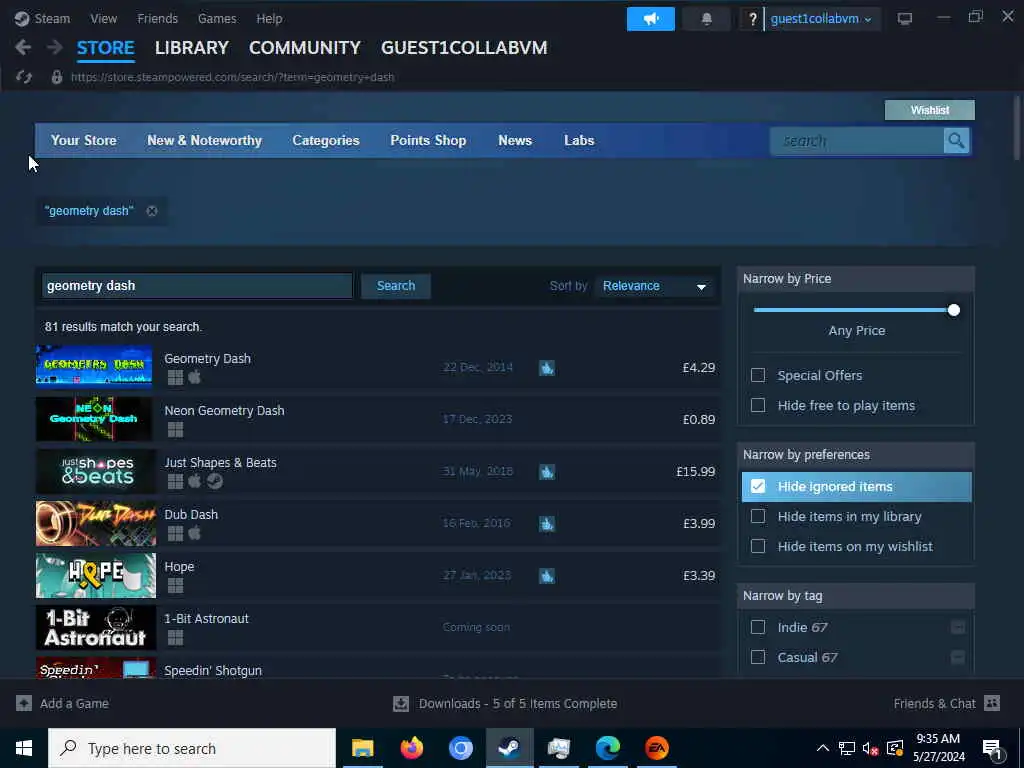The width and height of the screenshot is (1024, 768).
Task: Tick the Casual tag checkbox
Action: coord(758,658)
